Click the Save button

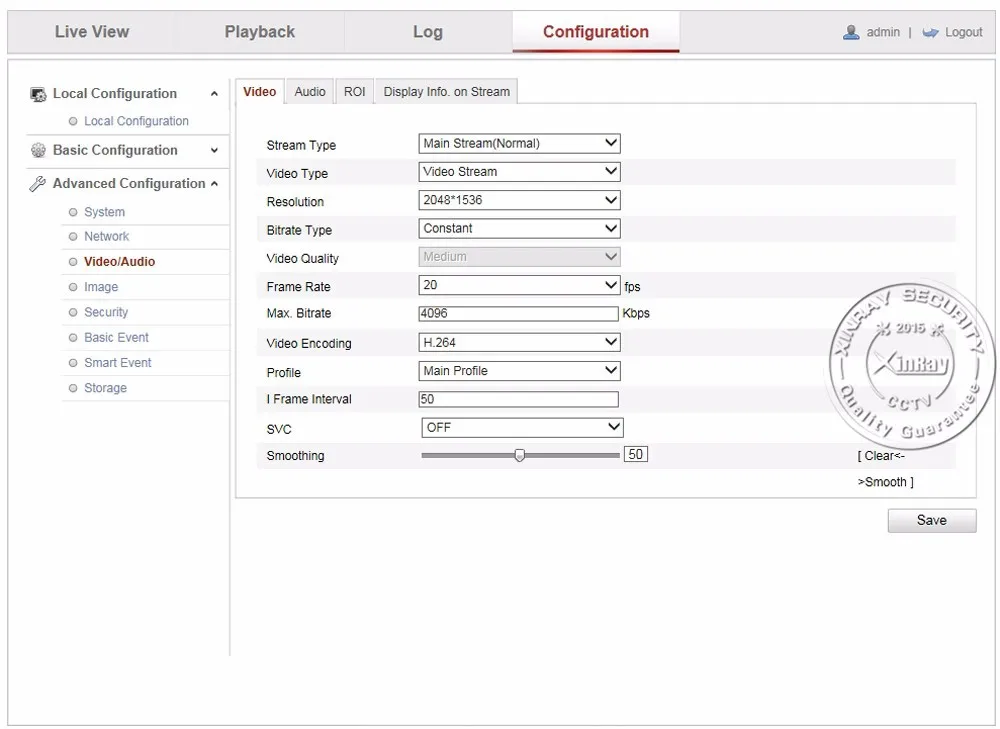932,520
